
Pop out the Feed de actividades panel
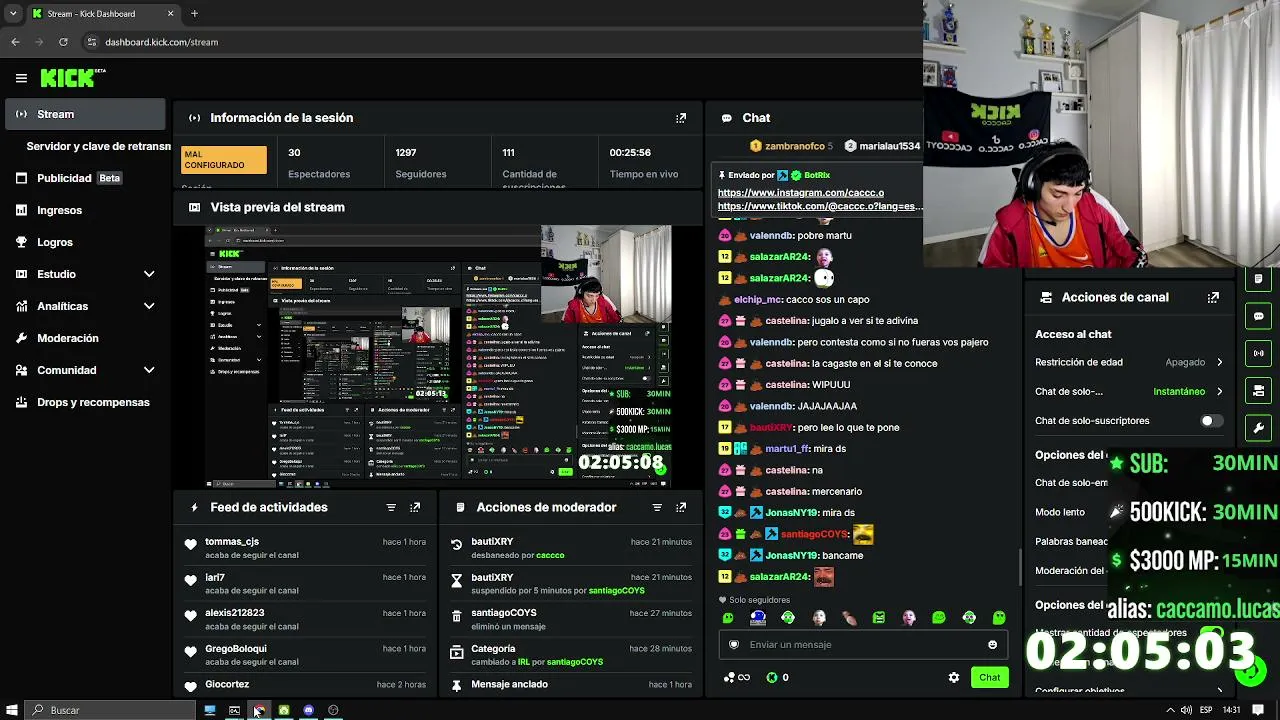point(415,507)
